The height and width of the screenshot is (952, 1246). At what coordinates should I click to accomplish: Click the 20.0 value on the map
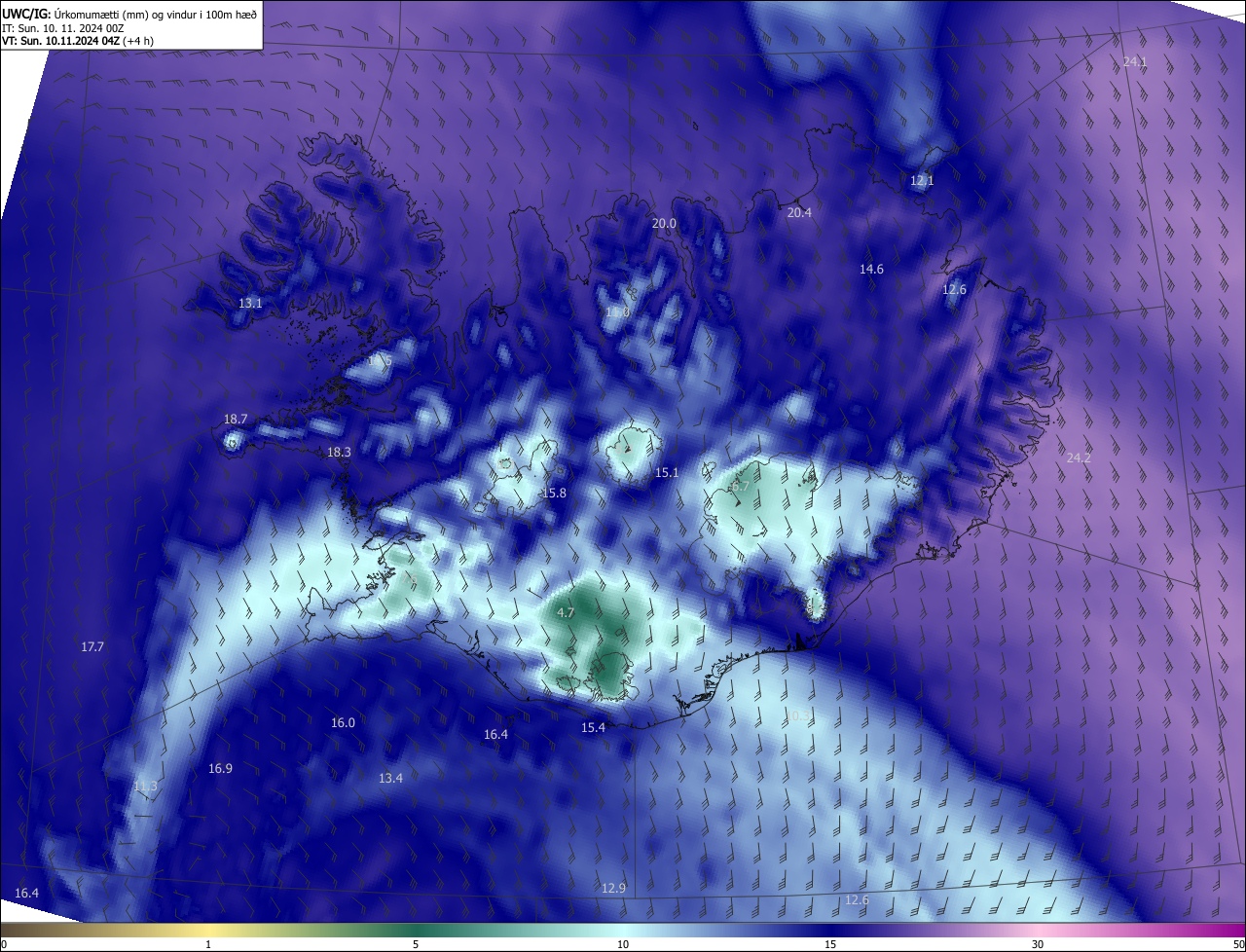pos(664,223)
